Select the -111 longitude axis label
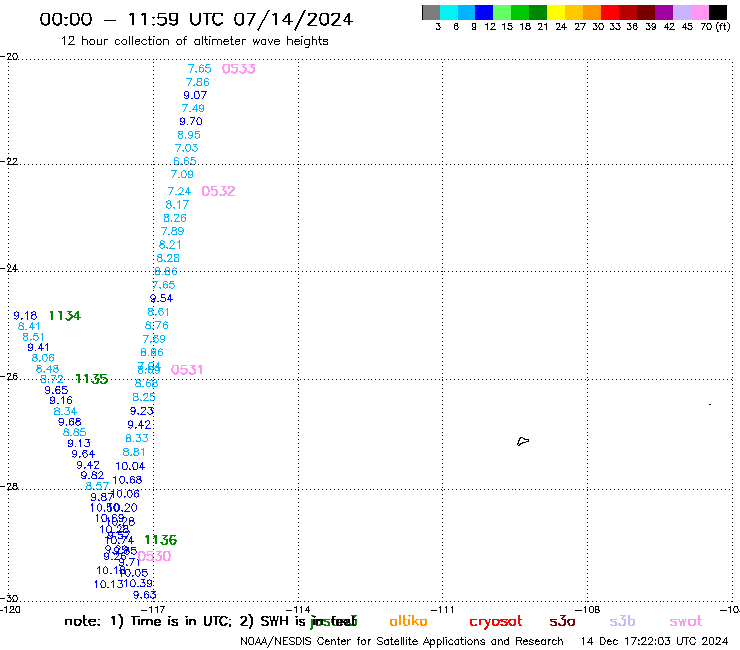This screenshot has height=650, width=740. [x=442, y=609]
